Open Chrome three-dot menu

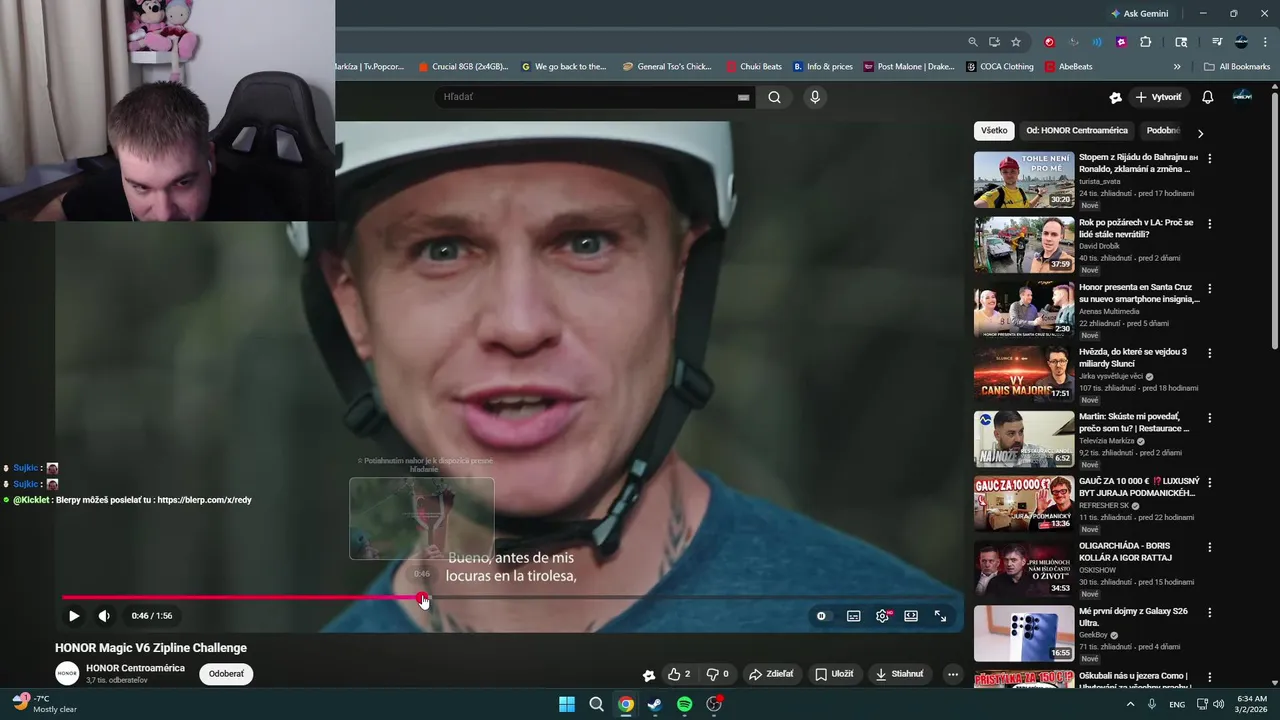click(1264, 42)
